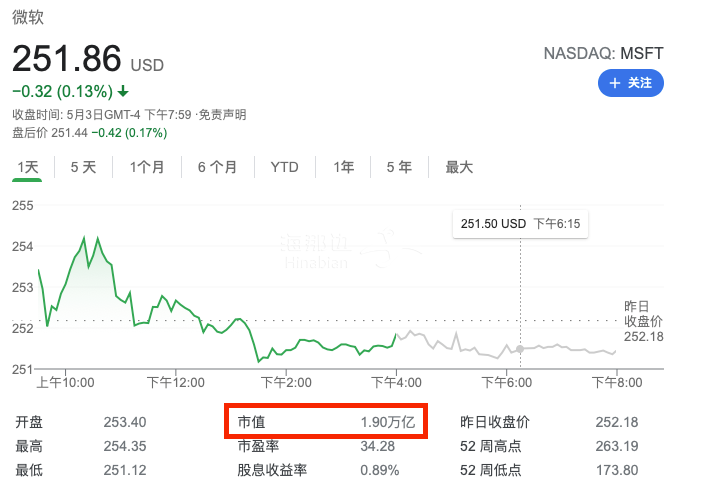706x498 pixels.
Task: Click the 开盘 value 253.40
Action: pos(125,422)
